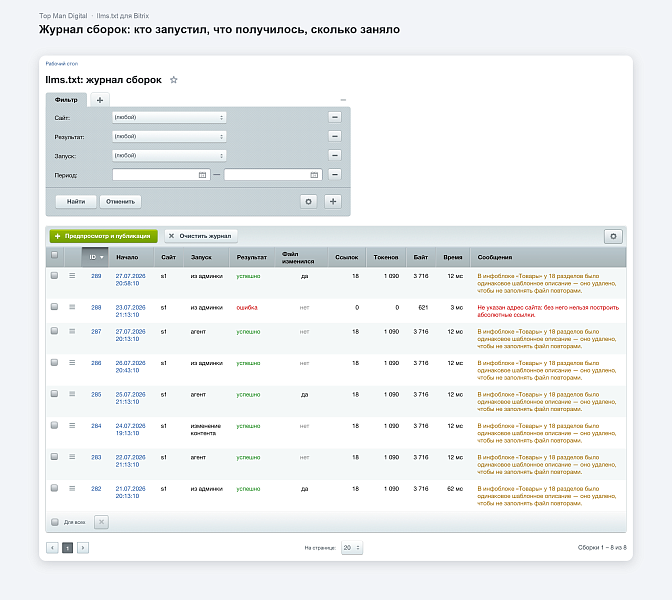Toggle select-all checkbox in table header
Viewport: 672px width, 600px height.
[54, 255]
